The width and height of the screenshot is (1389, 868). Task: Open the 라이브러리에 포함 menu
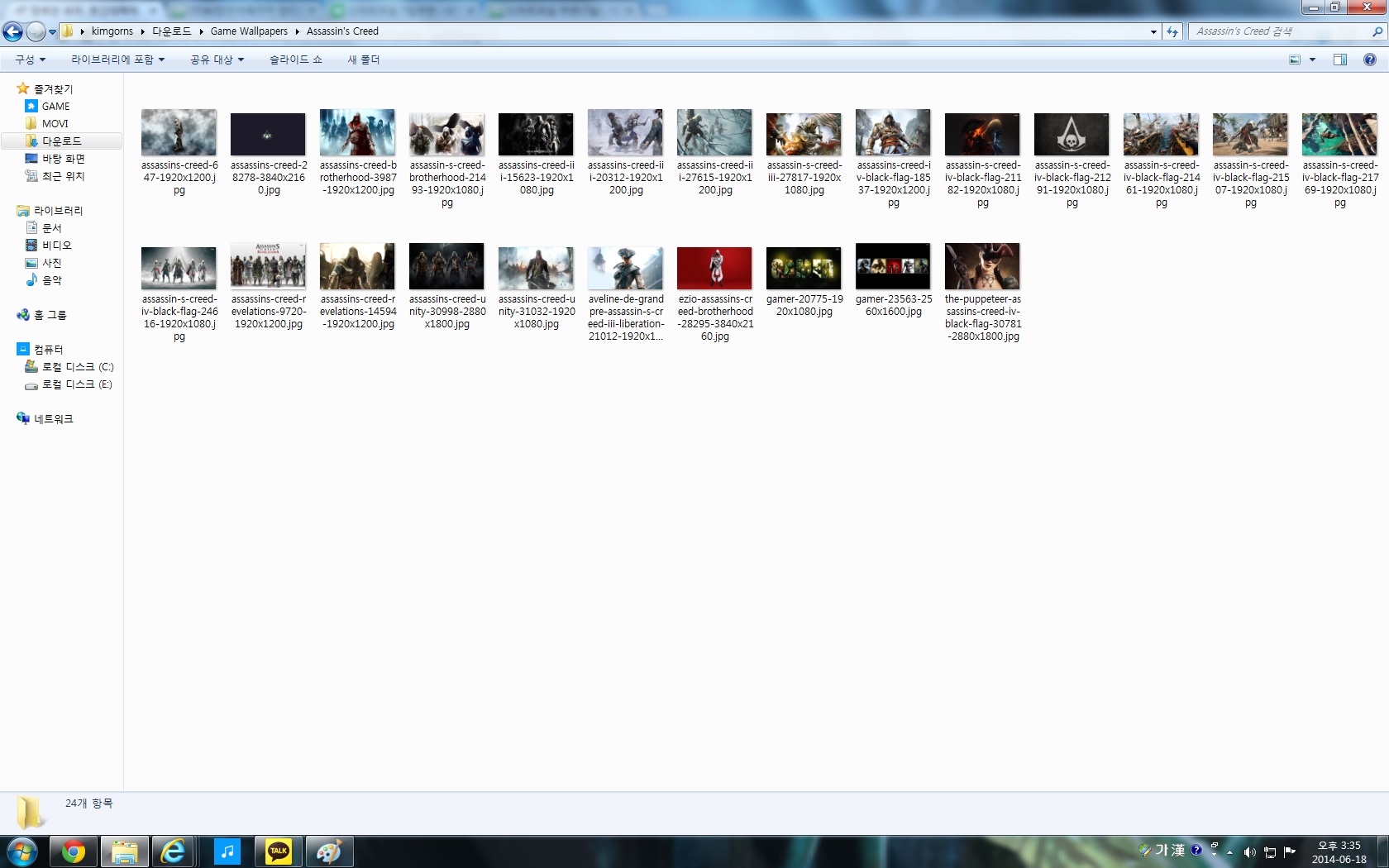(x=117, y=60)
